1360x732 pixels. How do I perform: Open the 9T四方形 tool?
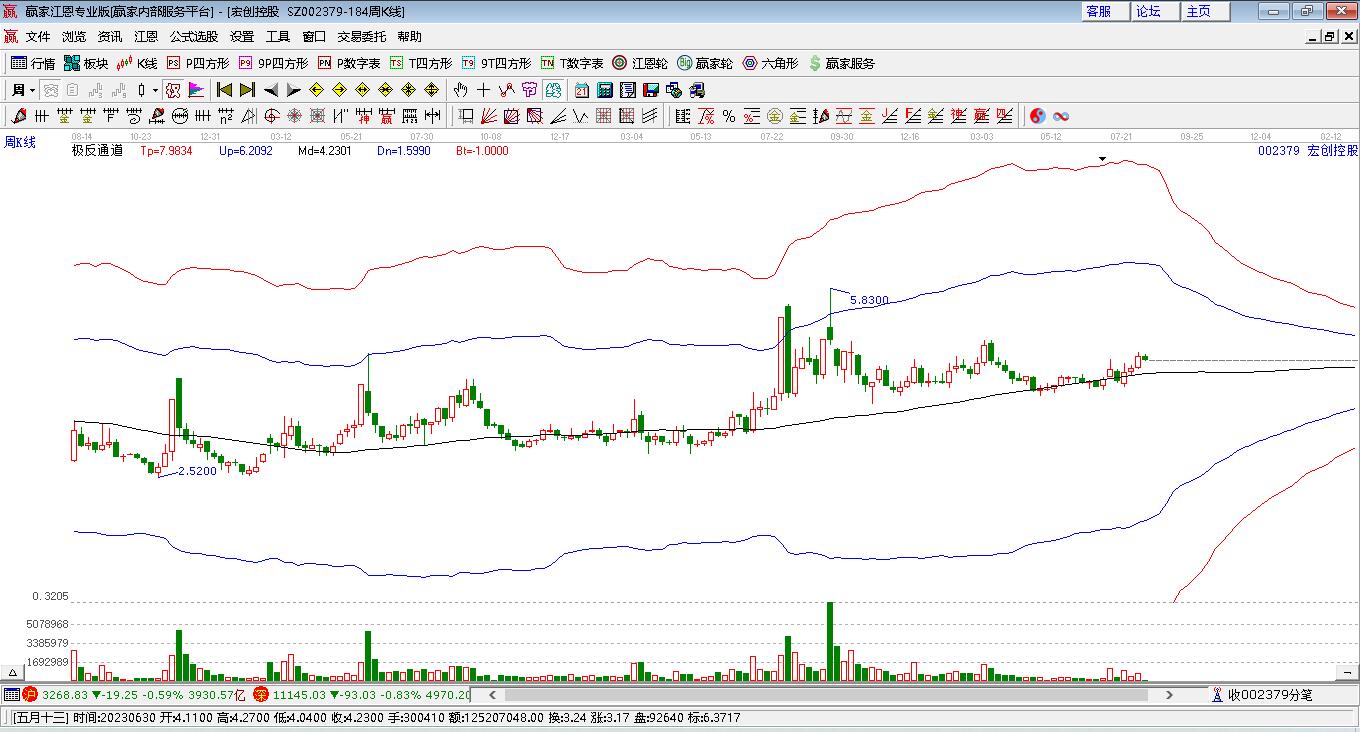(x=496, y=63)
